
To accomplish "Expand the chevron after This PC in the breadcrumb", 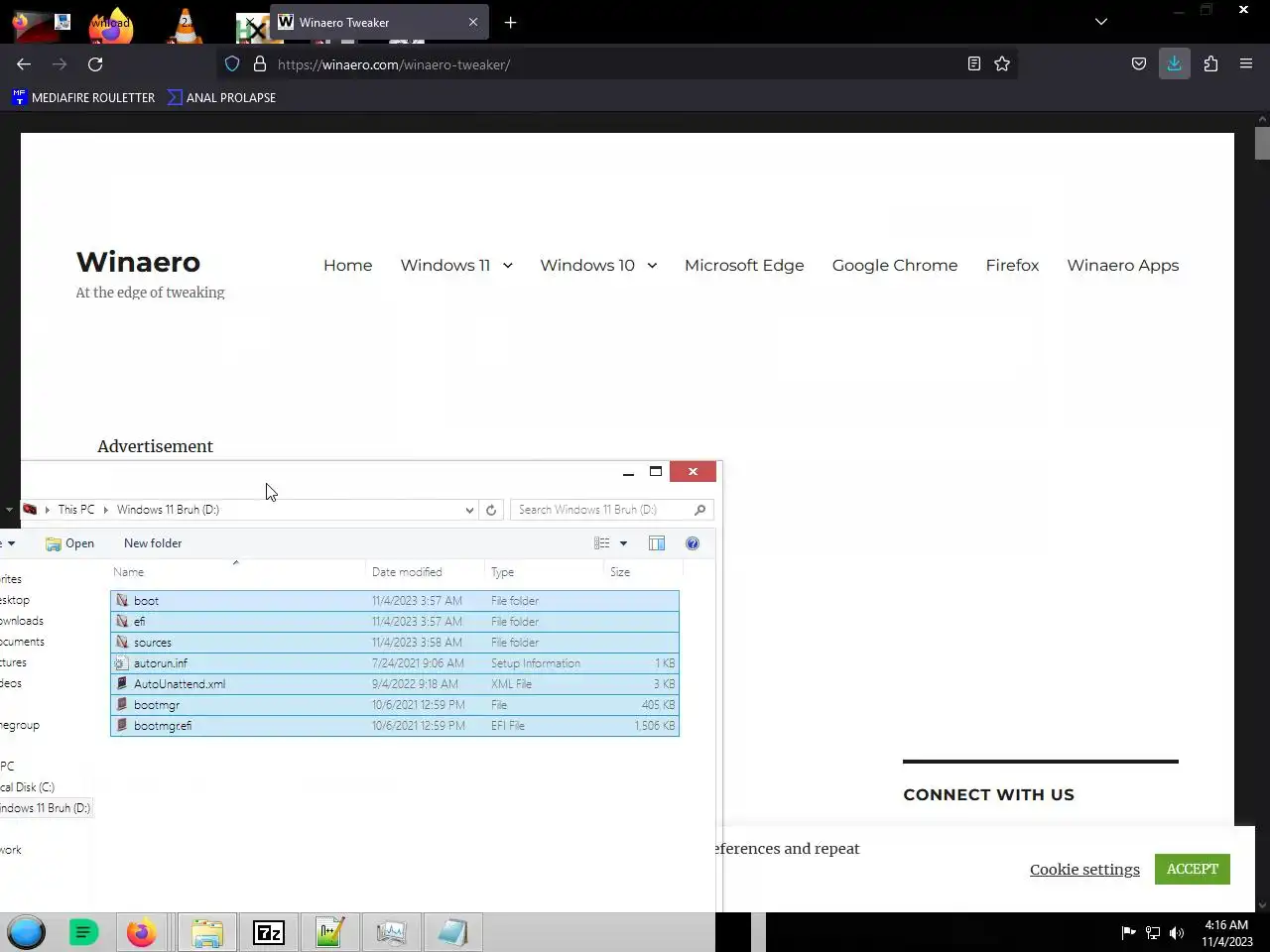I will 105,510.
